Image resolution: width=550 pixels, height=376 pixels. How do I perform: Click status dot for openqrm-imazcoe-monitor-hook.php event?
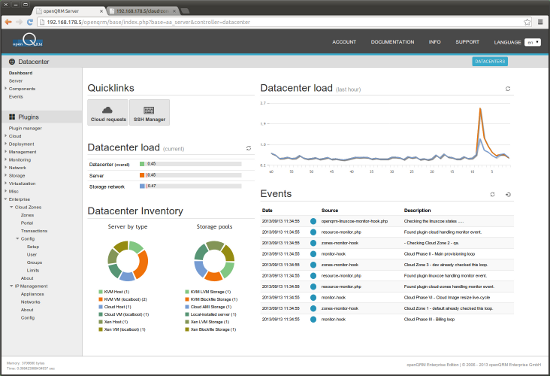point(313,221)
